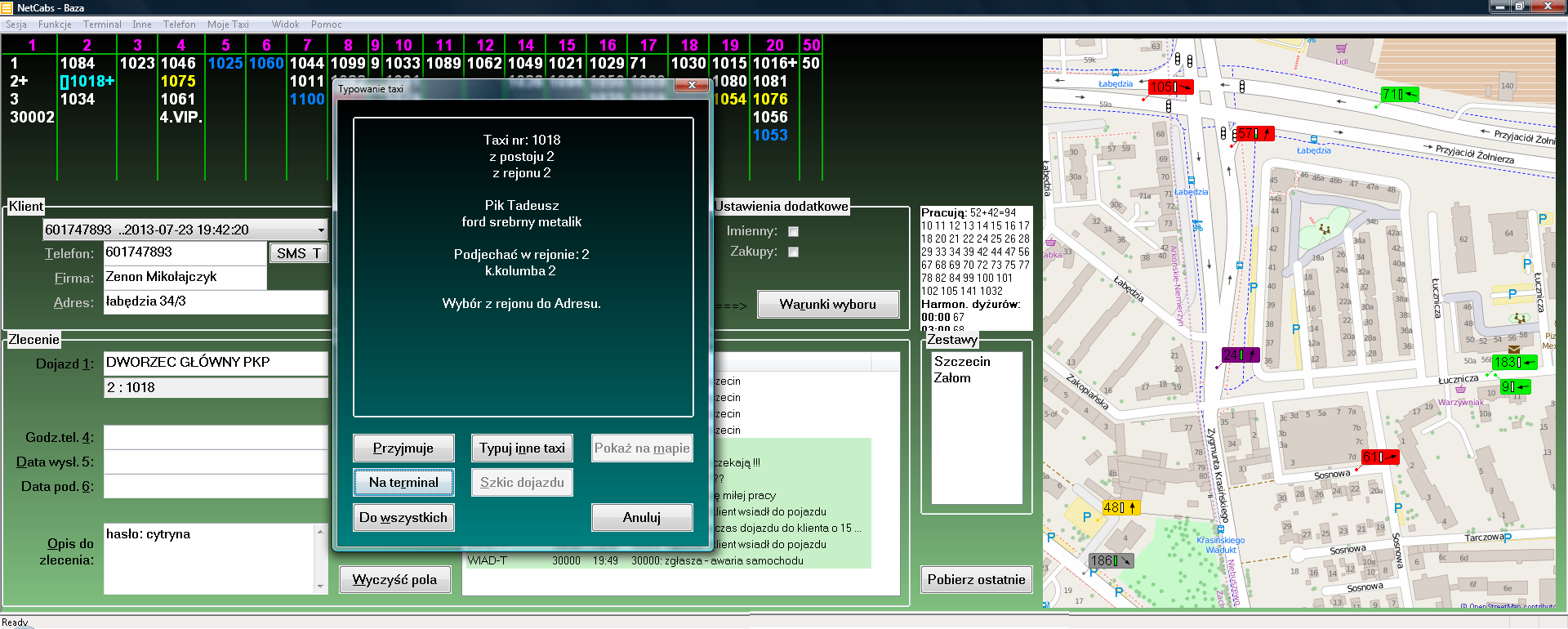Click the Na terminal button
The image size is (1568, 629).
pyautogui.click(x=403, y=483)
